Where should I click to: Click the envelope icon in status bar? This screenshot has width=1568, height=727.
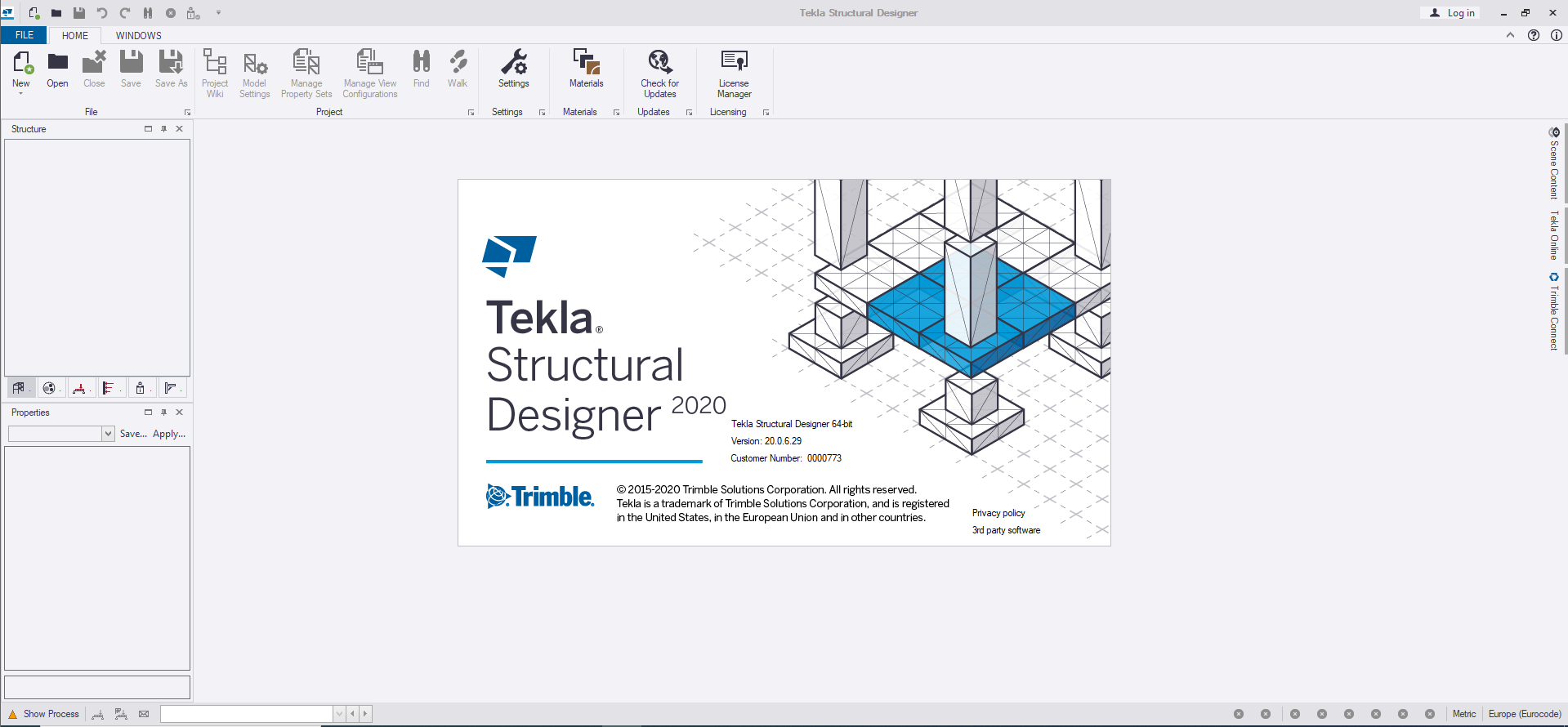pyautogui.click(x=144, y=714)
